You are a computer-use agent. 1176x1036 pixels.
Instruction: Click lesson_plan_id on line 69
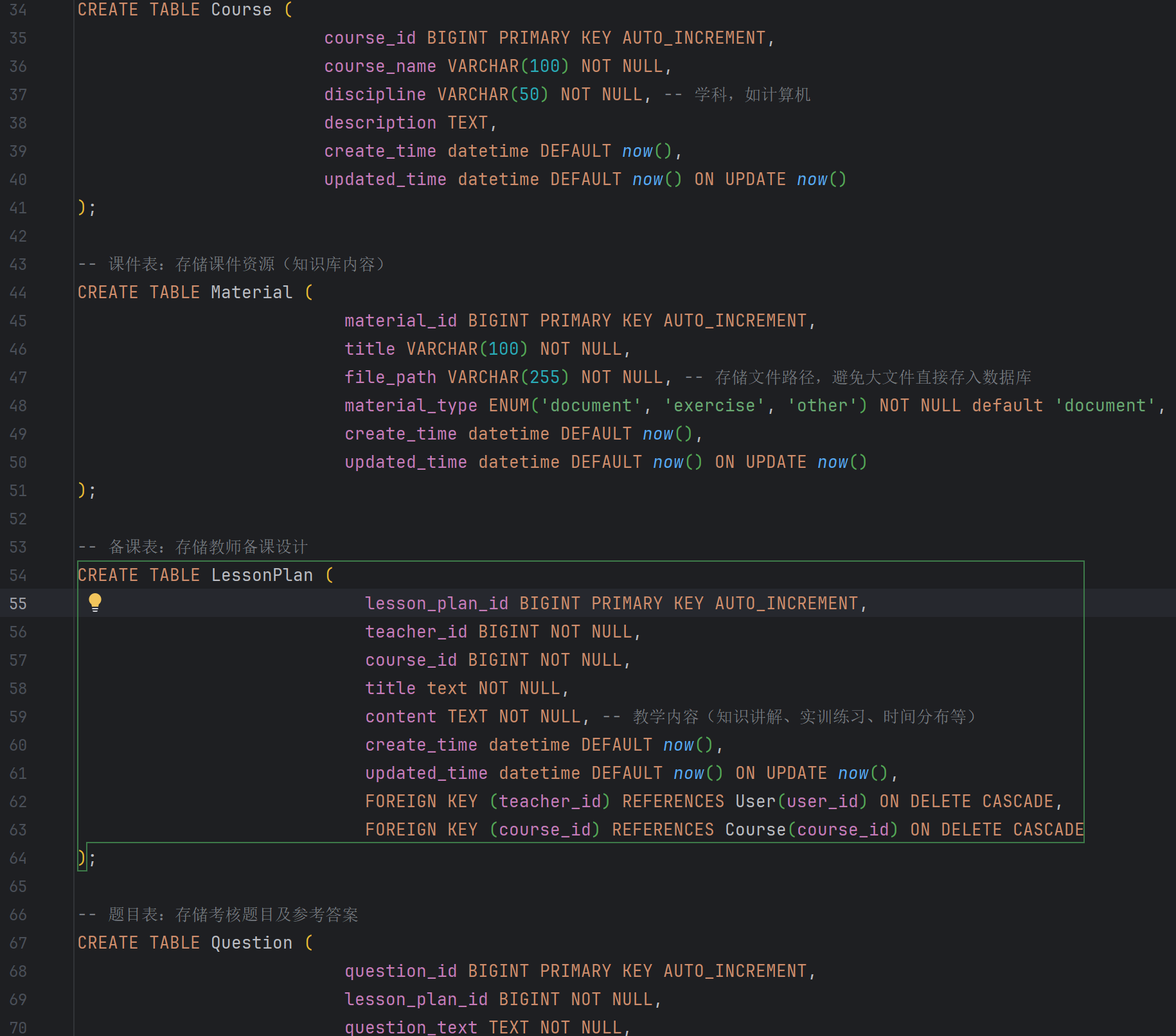tap(416, 999)
